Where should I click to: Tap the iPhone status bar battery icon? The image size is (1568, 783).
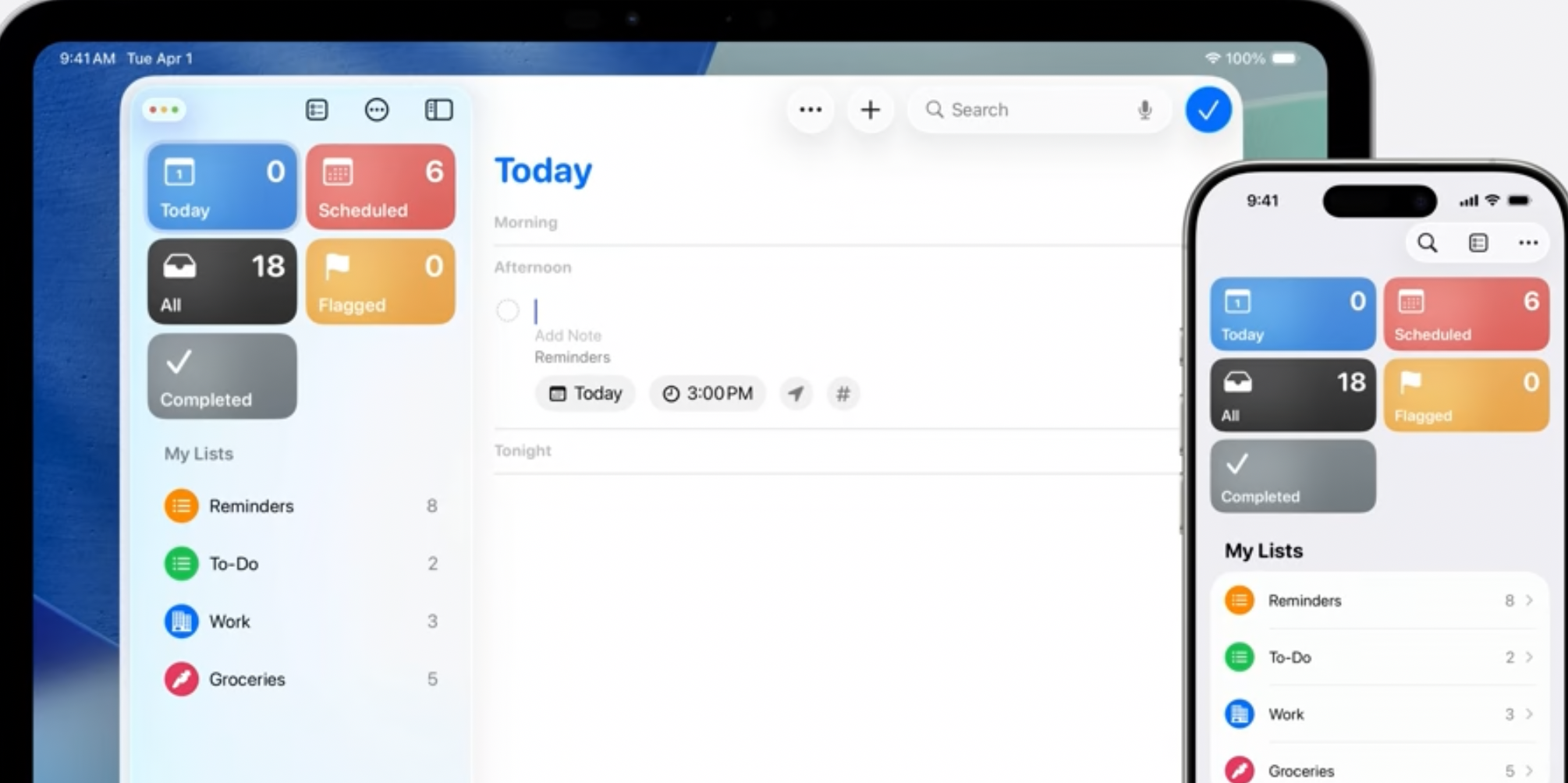pyautogui.click(x=1520, y=200)
